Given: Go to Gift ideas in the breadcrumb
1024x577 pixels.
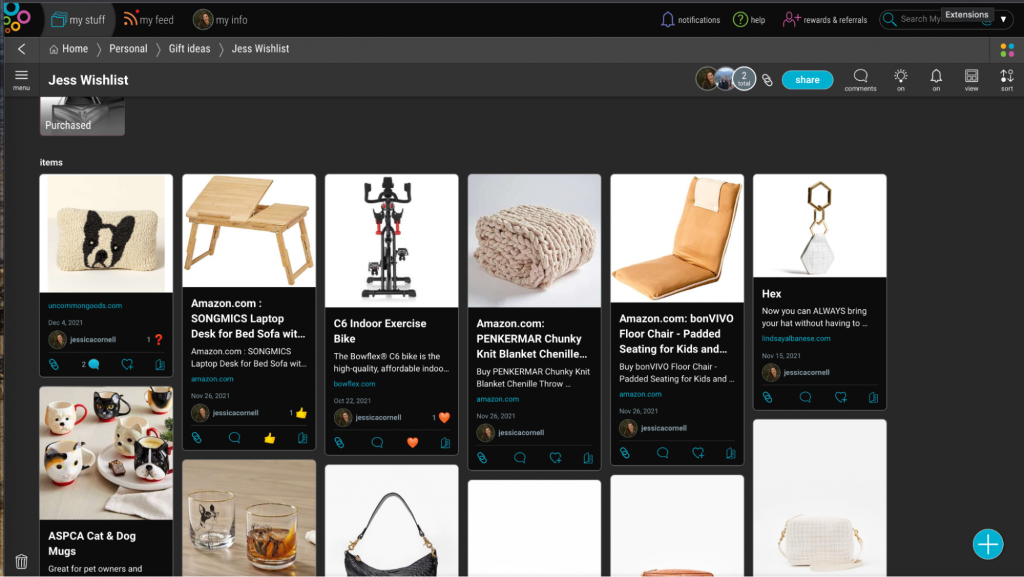Looking at the screenshot, I should (x=189, y=49).
